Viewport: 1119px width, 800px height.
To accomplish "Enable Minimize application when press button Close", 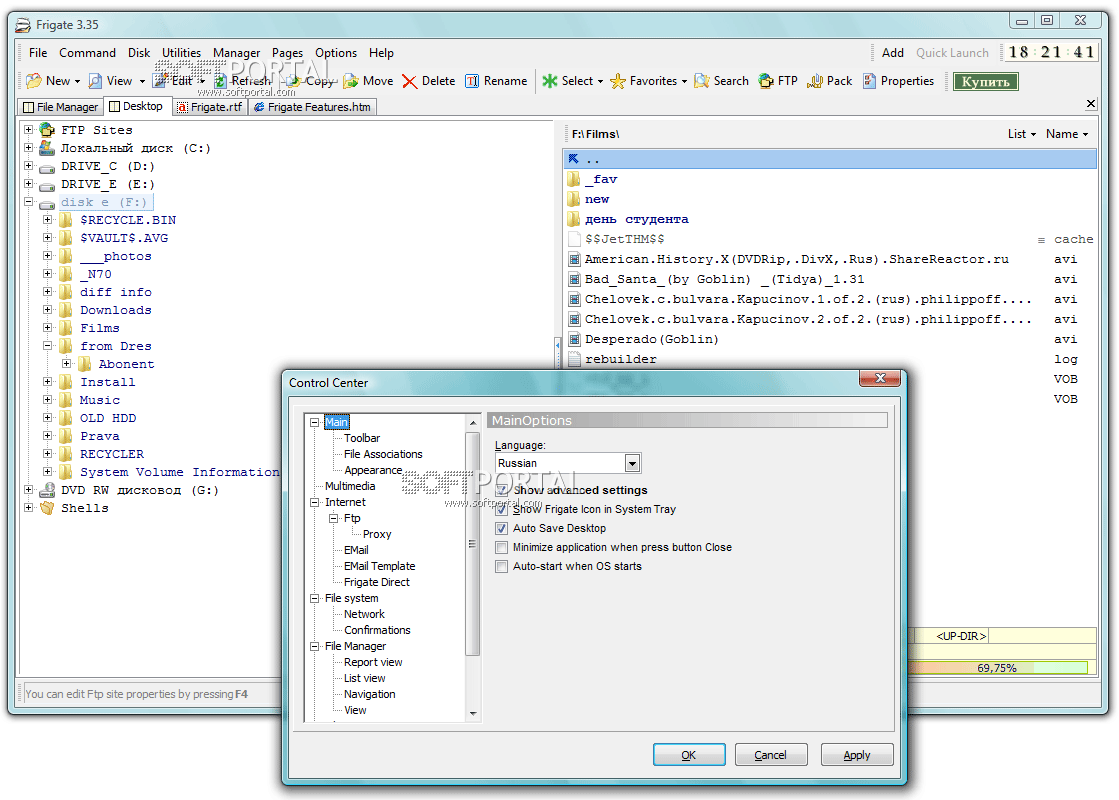I will [502, 547].
